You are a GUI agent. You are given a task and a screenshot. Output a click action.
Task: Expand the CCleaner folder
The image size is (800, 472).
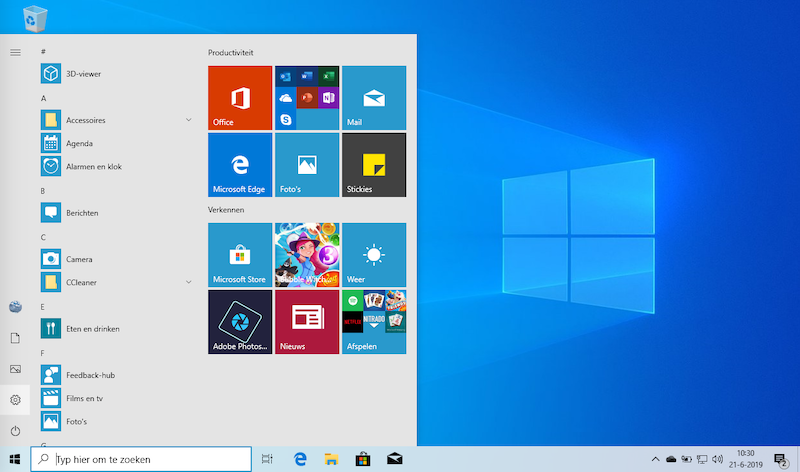(x=189, y=282)
